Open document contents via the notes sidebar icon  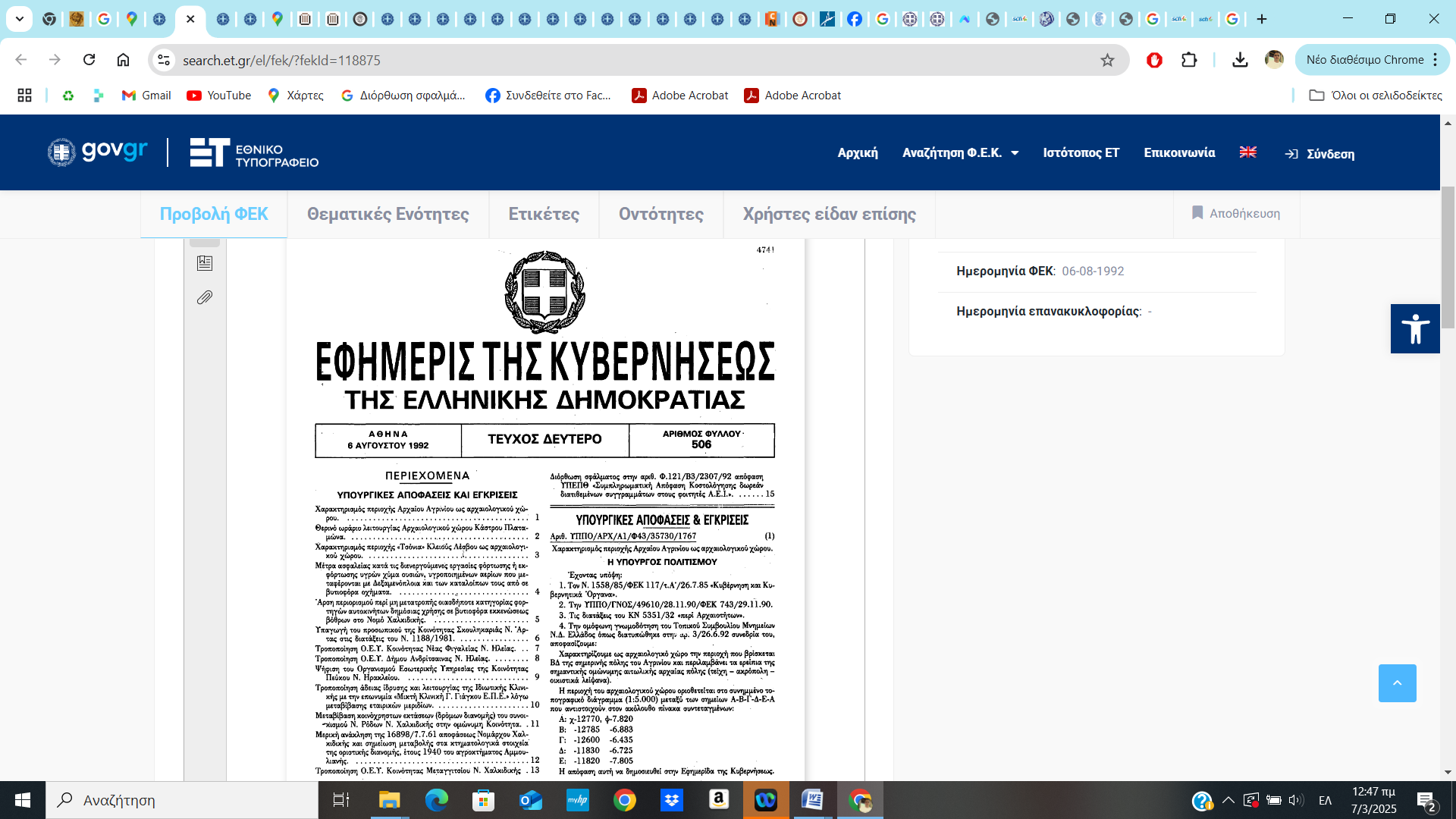coord(204,263)
